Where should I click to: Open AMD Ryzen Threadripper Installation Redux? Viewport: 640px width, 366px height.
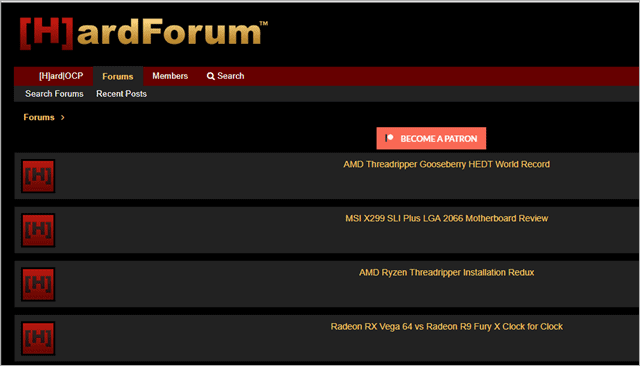pyautogui.click(x=447, y=273)
